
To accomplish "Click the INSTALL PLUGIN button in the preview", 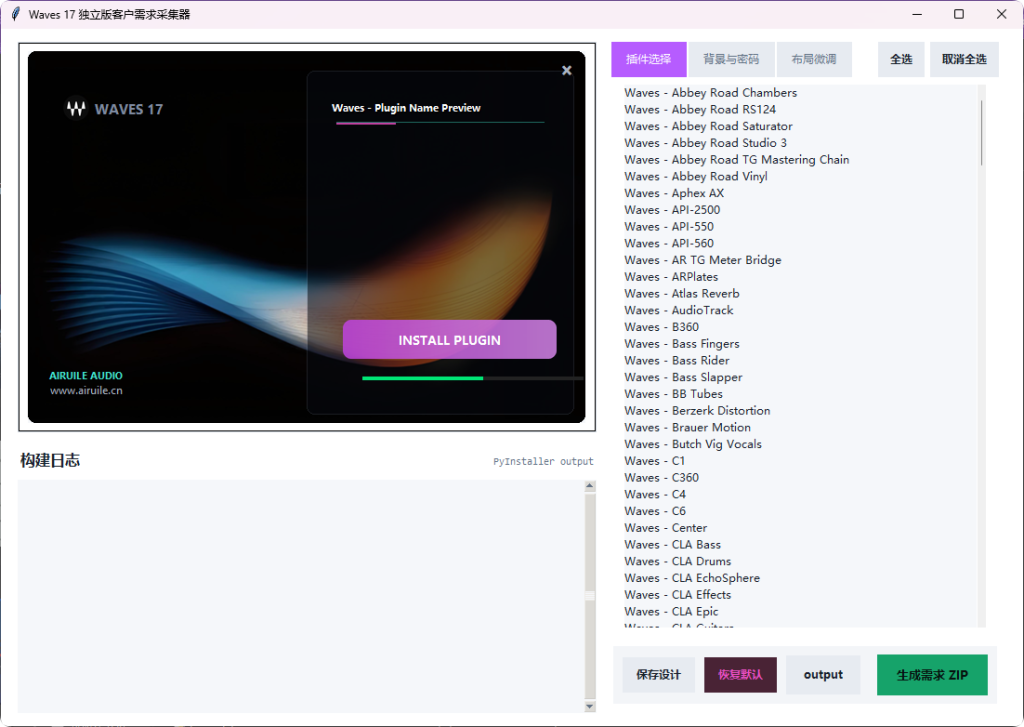I will [449, 340].
